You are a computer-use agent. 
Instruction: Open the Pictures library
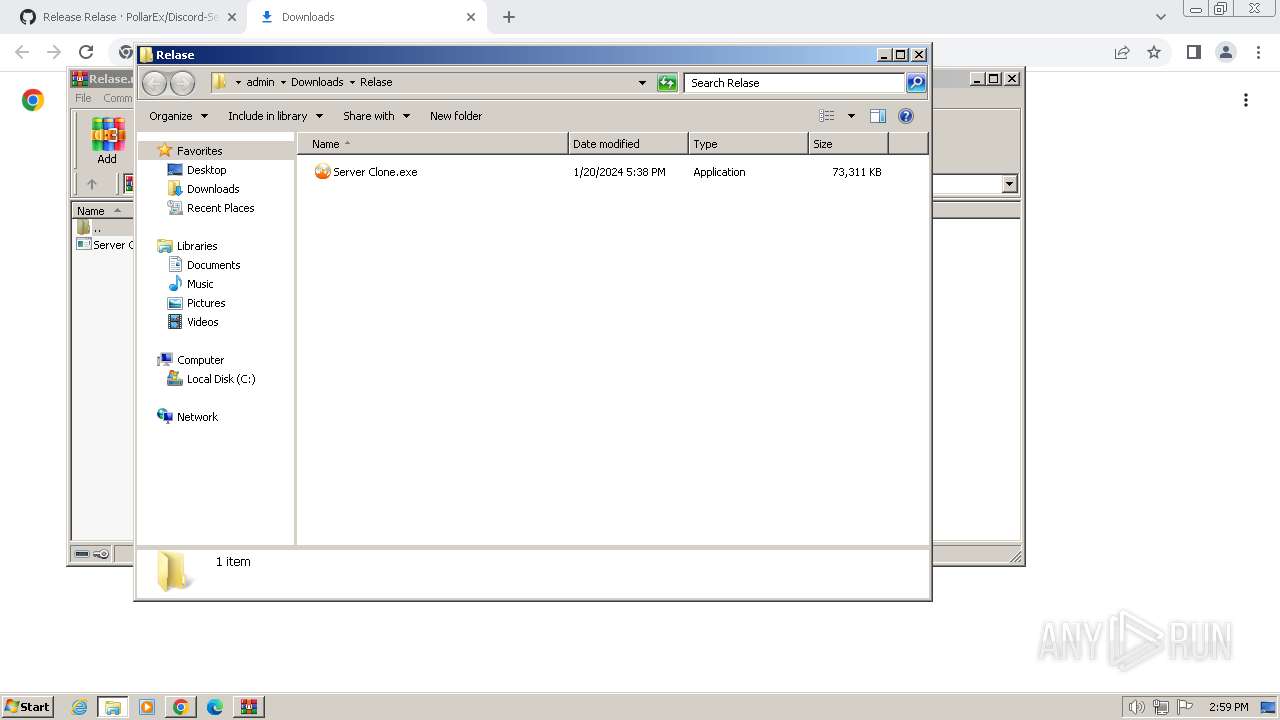[206, 303]
